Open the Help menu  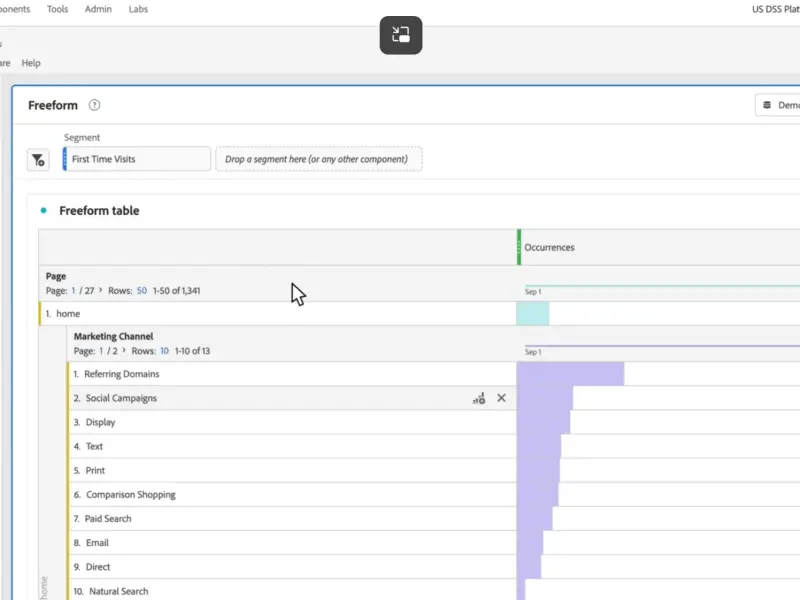(31, 63)
